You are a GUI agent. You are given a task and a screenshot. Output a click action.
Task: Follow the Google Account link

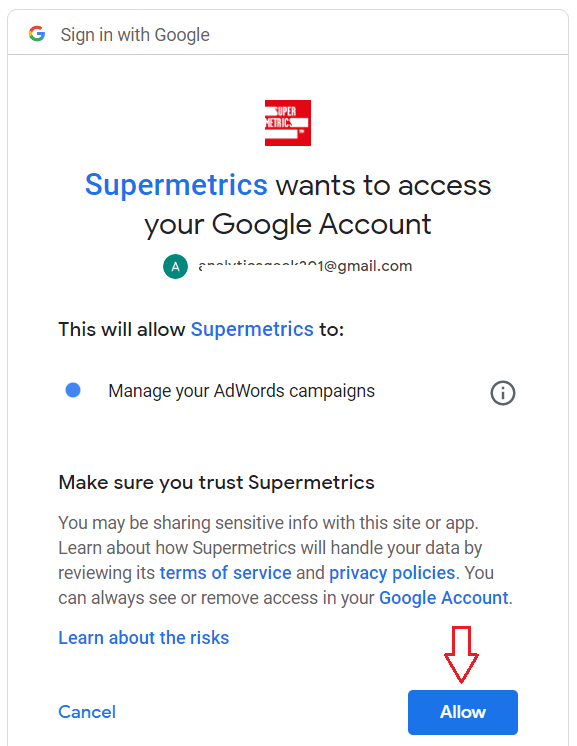444,598
